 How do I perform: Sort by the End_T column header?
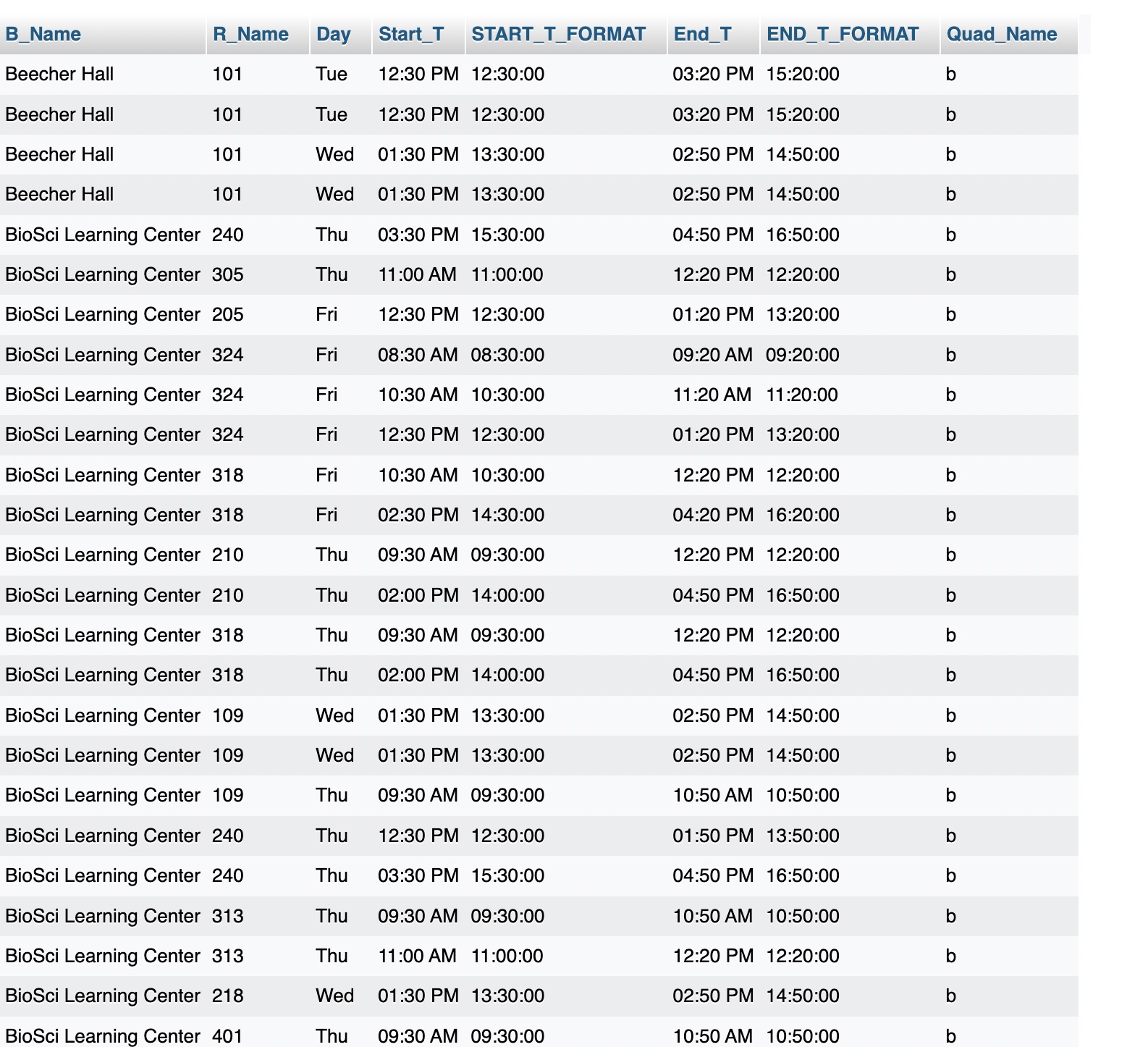click(702, 34)
